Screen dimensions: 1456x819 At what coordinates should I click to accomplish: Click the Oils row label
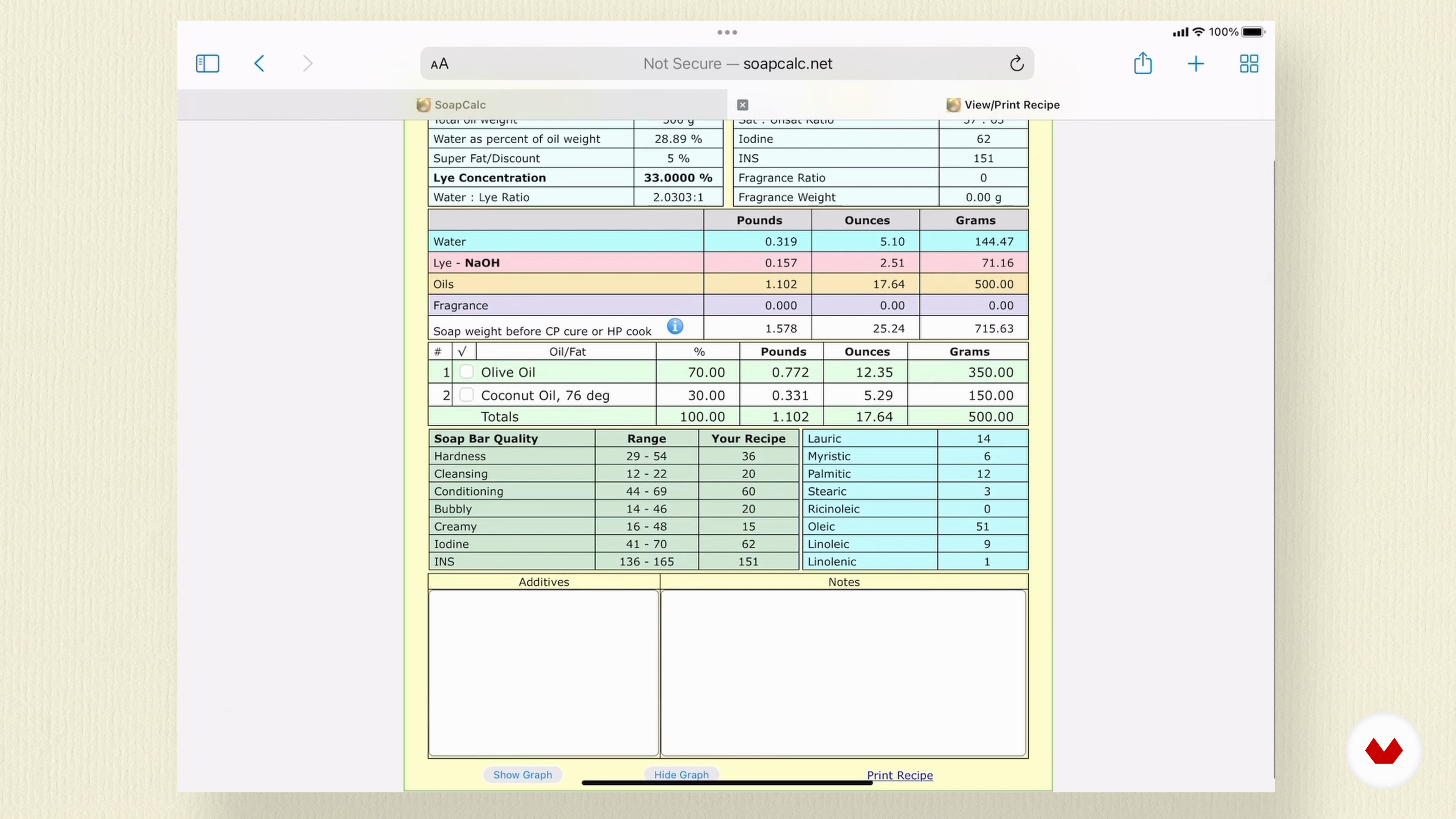pyautogui.click(x=443, y=284)
